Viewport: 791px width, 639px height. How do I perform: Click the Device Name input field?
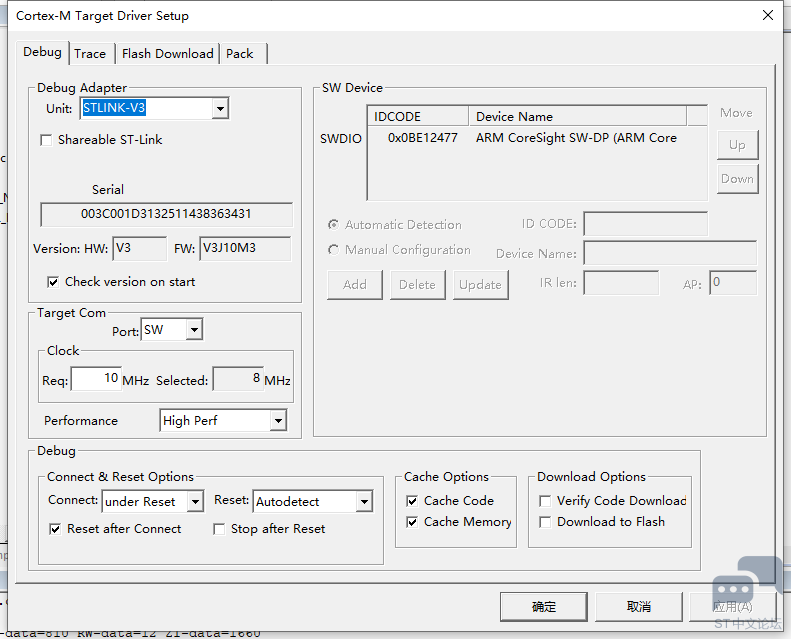(x=670, y=253)
